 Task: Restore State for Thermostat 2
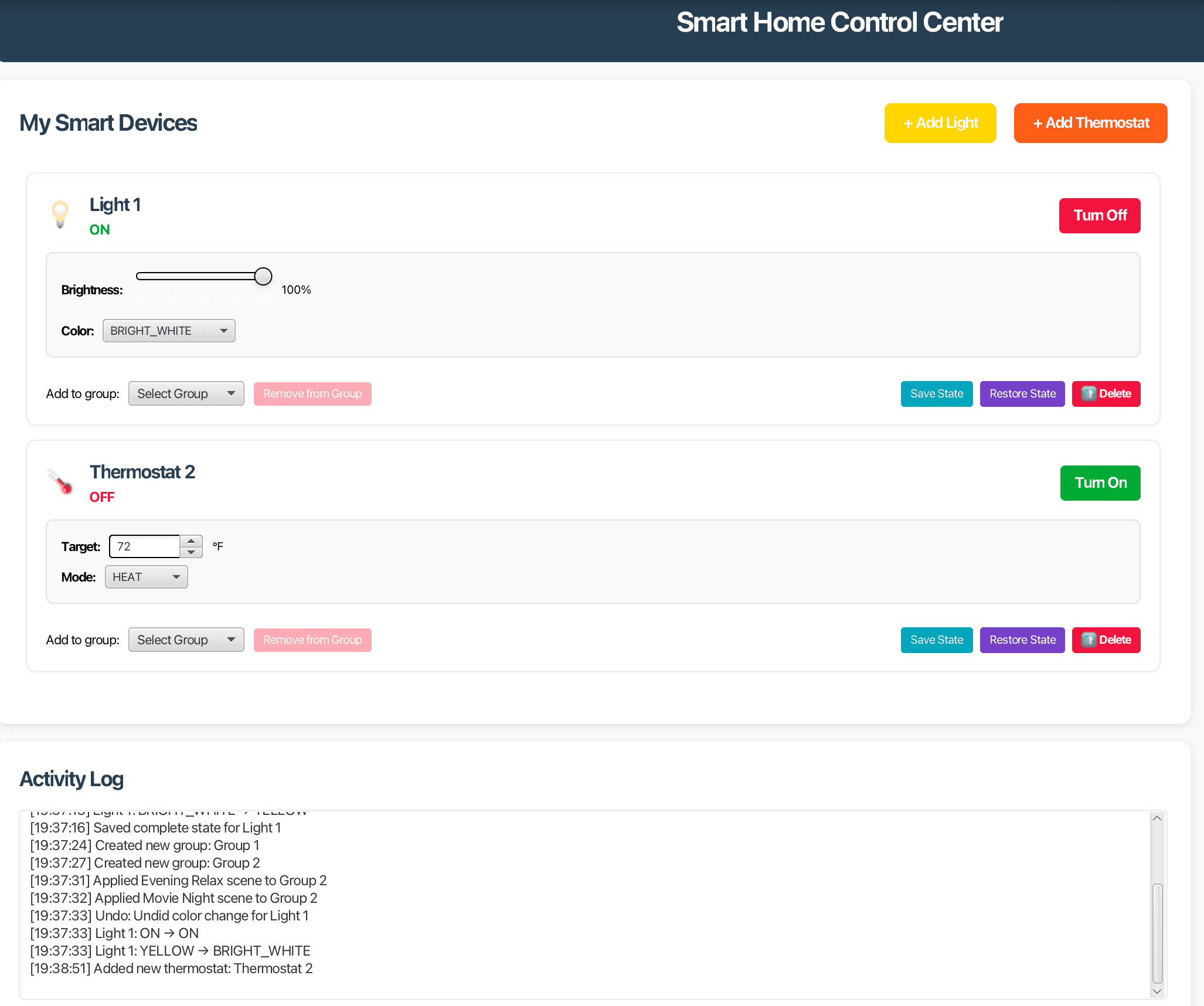pyautogui.click(x=1022, y=640)
